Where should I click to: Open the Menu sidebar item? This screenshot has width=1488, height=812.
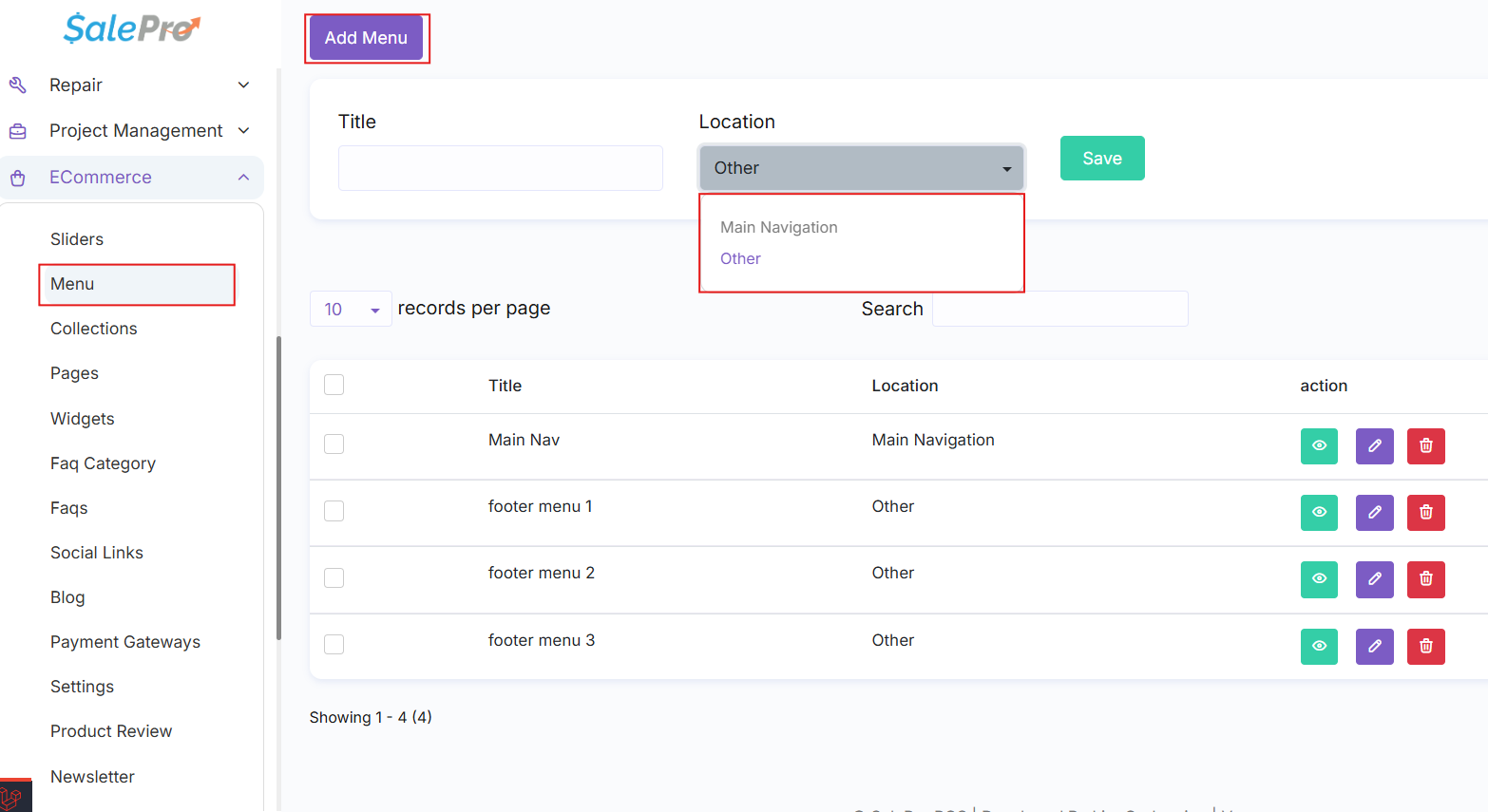tap(137, 284)
